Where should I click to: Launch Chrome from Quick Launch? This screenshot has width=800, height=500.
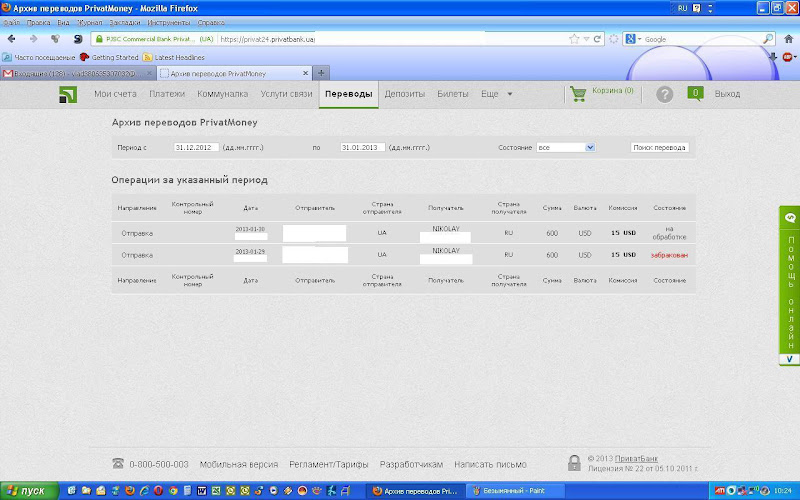173,491
